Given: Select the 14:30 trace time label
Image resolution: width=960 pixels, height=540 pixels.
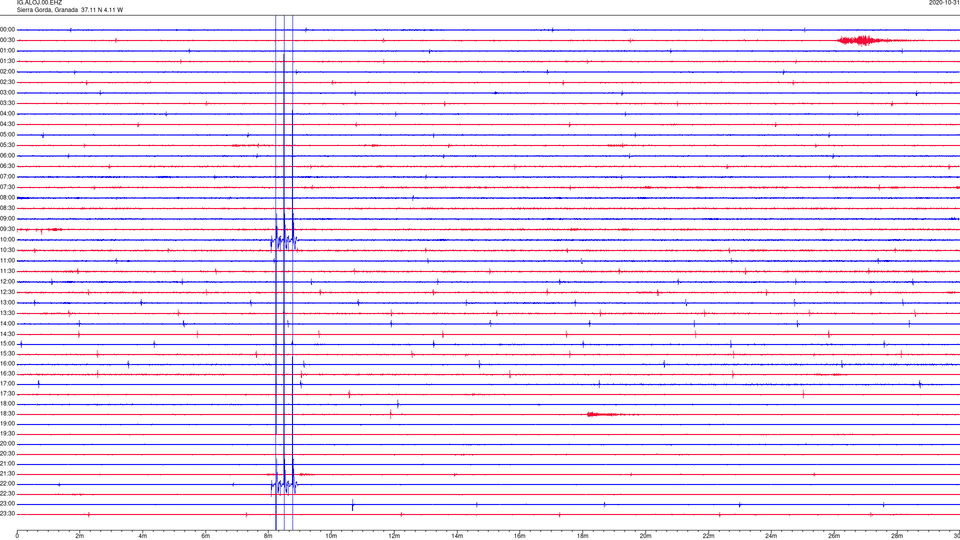Looking at the screenshot, I should pyautogui.click(x=7, y=334).
